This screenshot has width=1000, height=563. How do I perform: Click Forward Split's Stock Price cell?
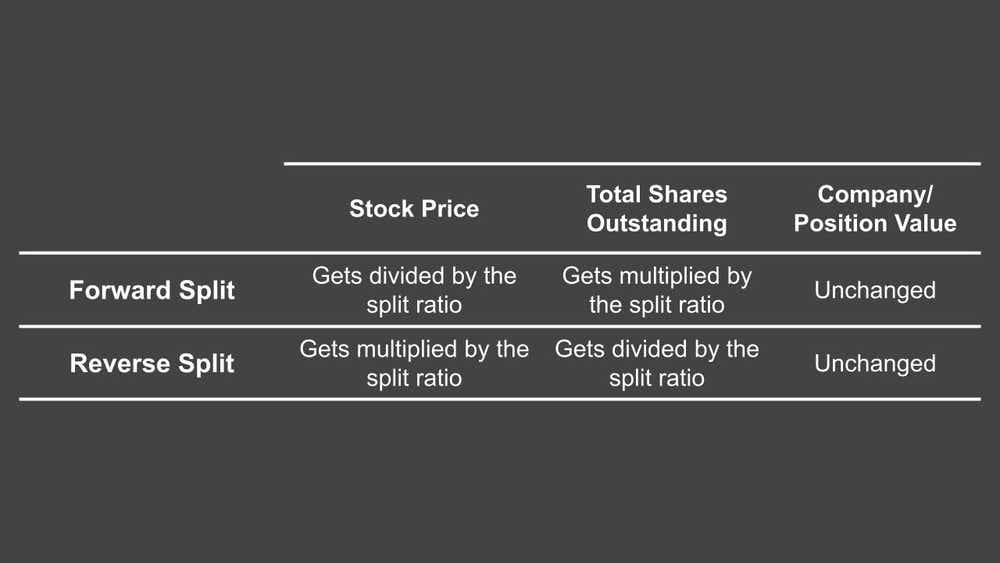414,290
